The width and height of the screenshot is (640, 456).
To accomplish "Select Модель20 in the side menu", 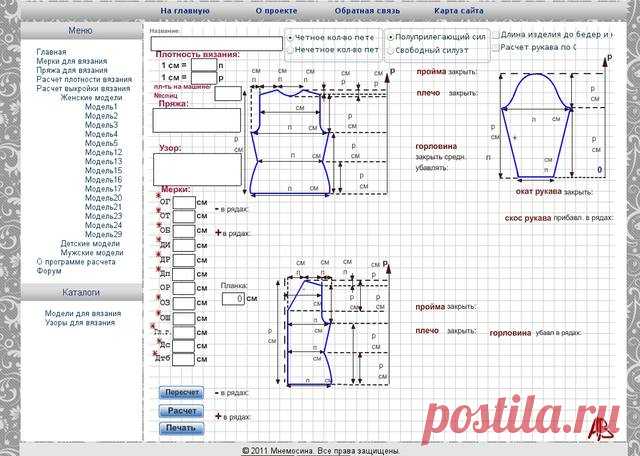I will tap(103, 198).
